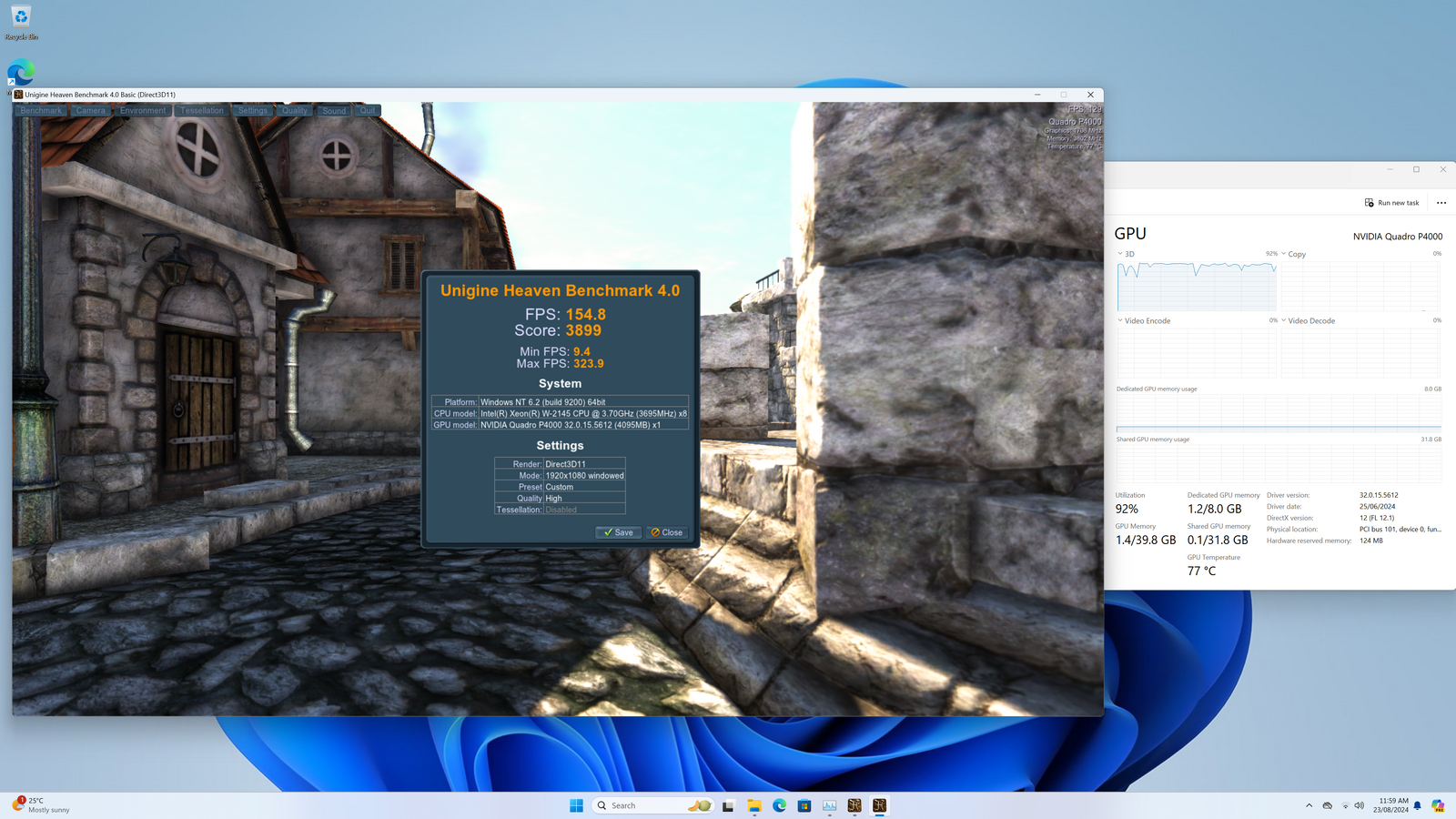Viewport: 1456px width, 819px height.
Task: Click the Preset Custom cell
Action: point(584,487)
